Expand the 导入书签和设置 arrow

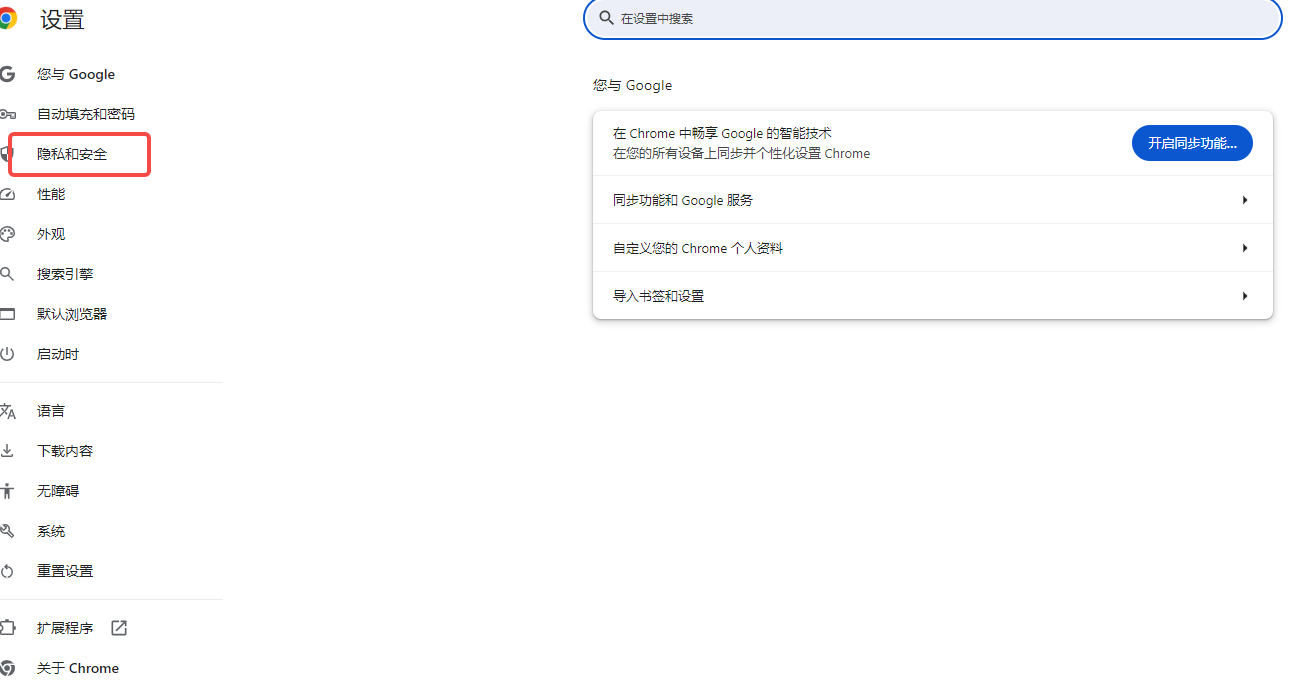[x=1245, y=296]
